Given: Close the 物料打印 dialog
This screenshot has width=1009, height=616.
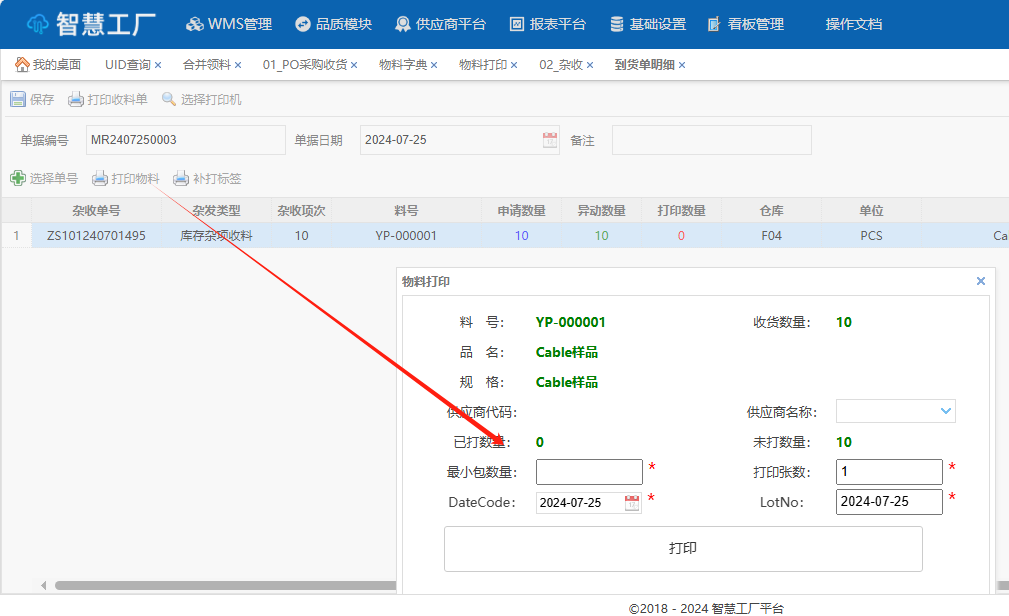Looking at the screenshot, I should click(x=981, y=282).
